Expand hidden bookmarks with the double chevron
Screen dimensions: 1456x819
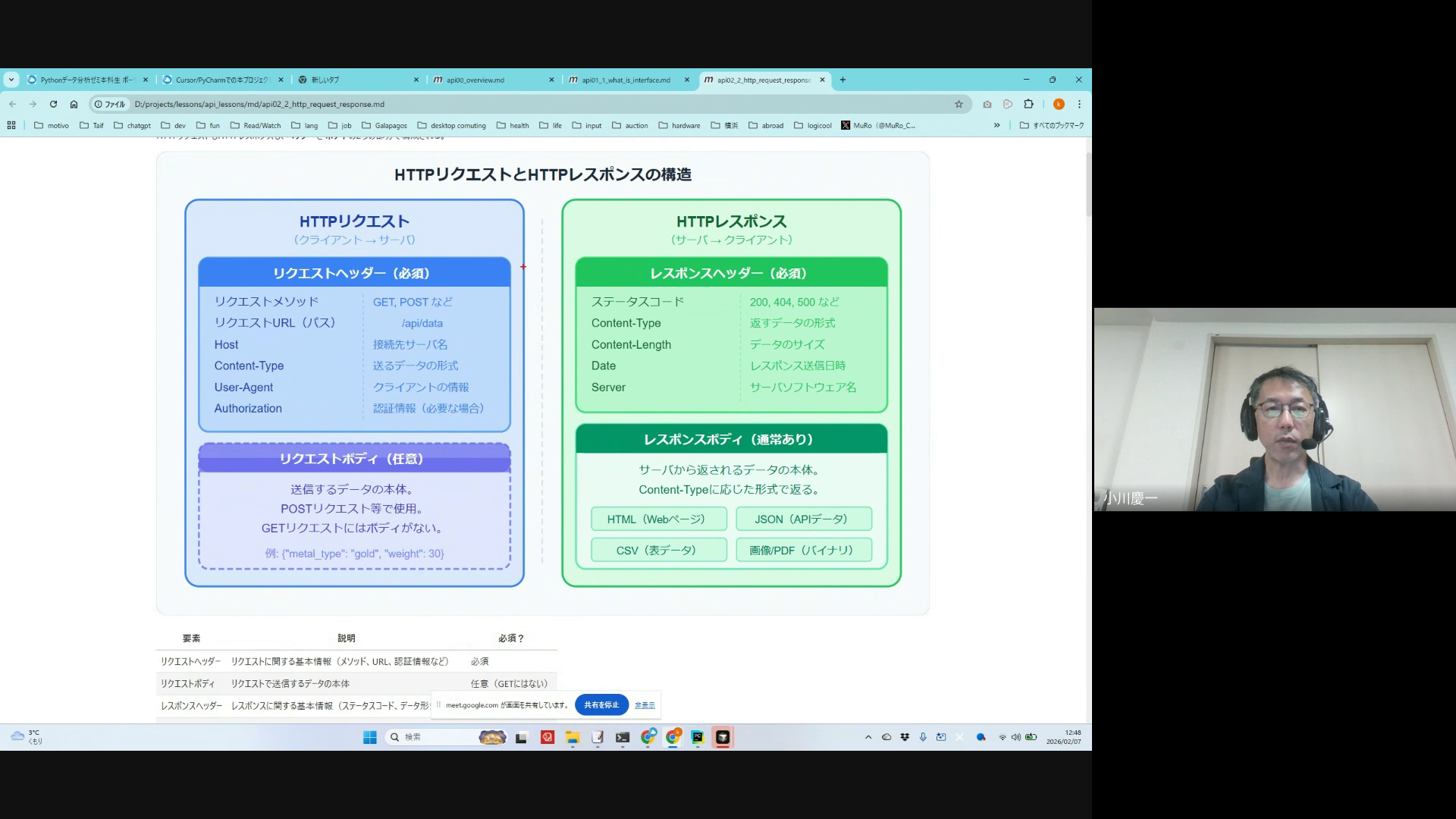996,125
